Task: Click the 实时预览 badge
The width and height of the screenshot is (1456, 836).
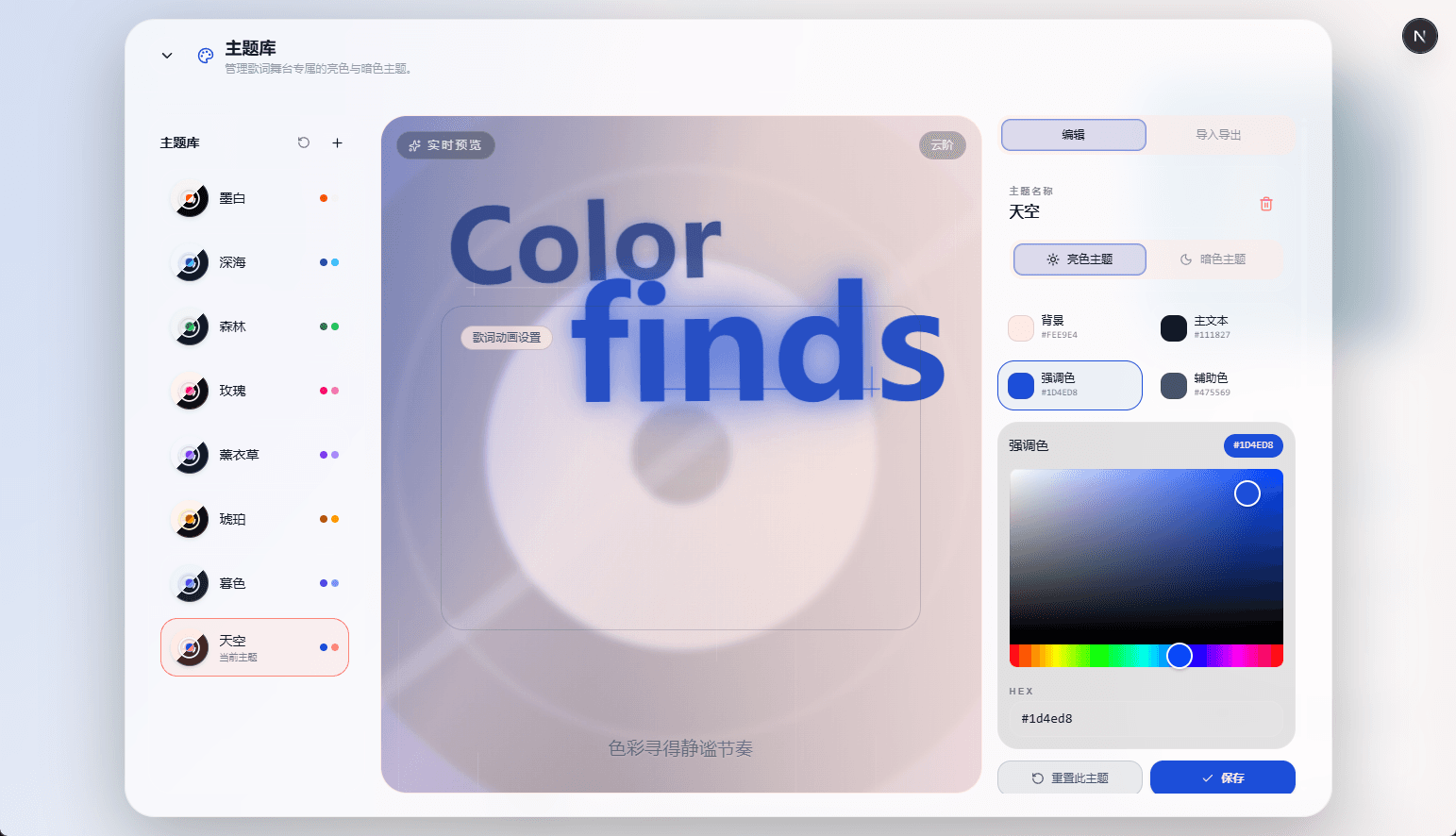Action: click(x=445, y=145)
